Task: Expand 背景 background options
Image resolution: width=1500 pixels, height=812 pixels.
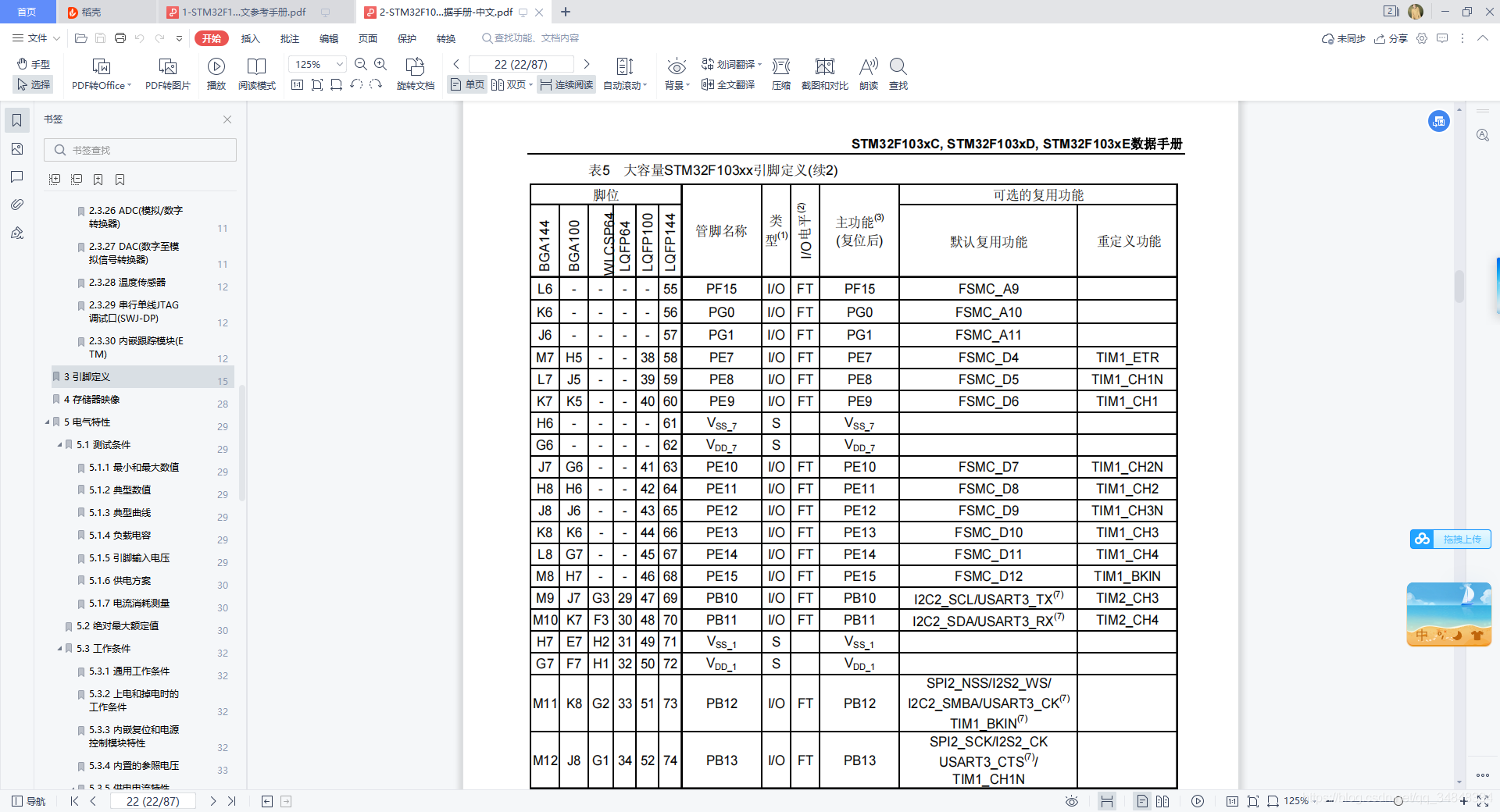Action: 688,85
